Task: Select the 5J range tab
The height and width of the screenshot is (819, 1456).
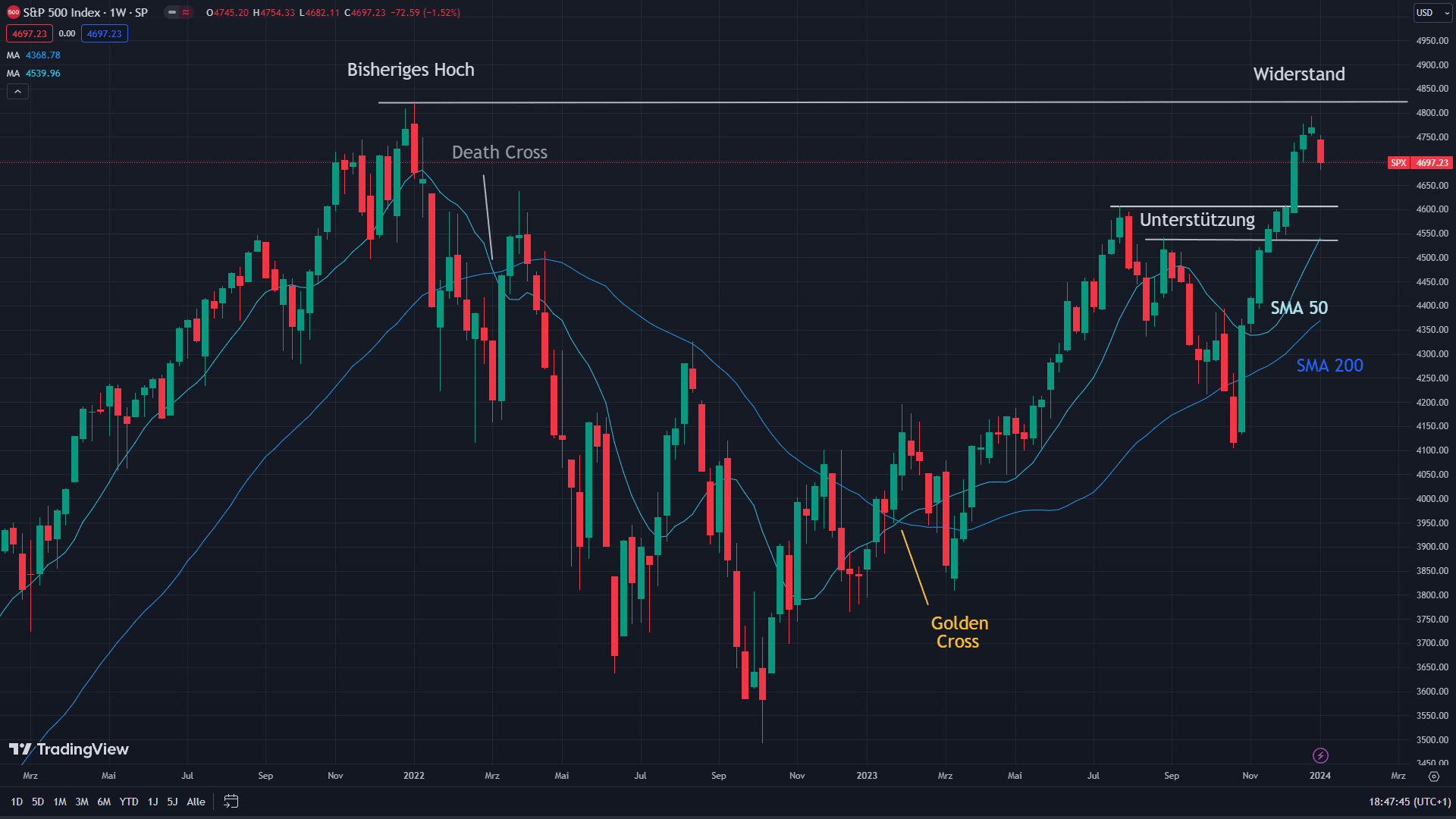Action: [172, 802]
